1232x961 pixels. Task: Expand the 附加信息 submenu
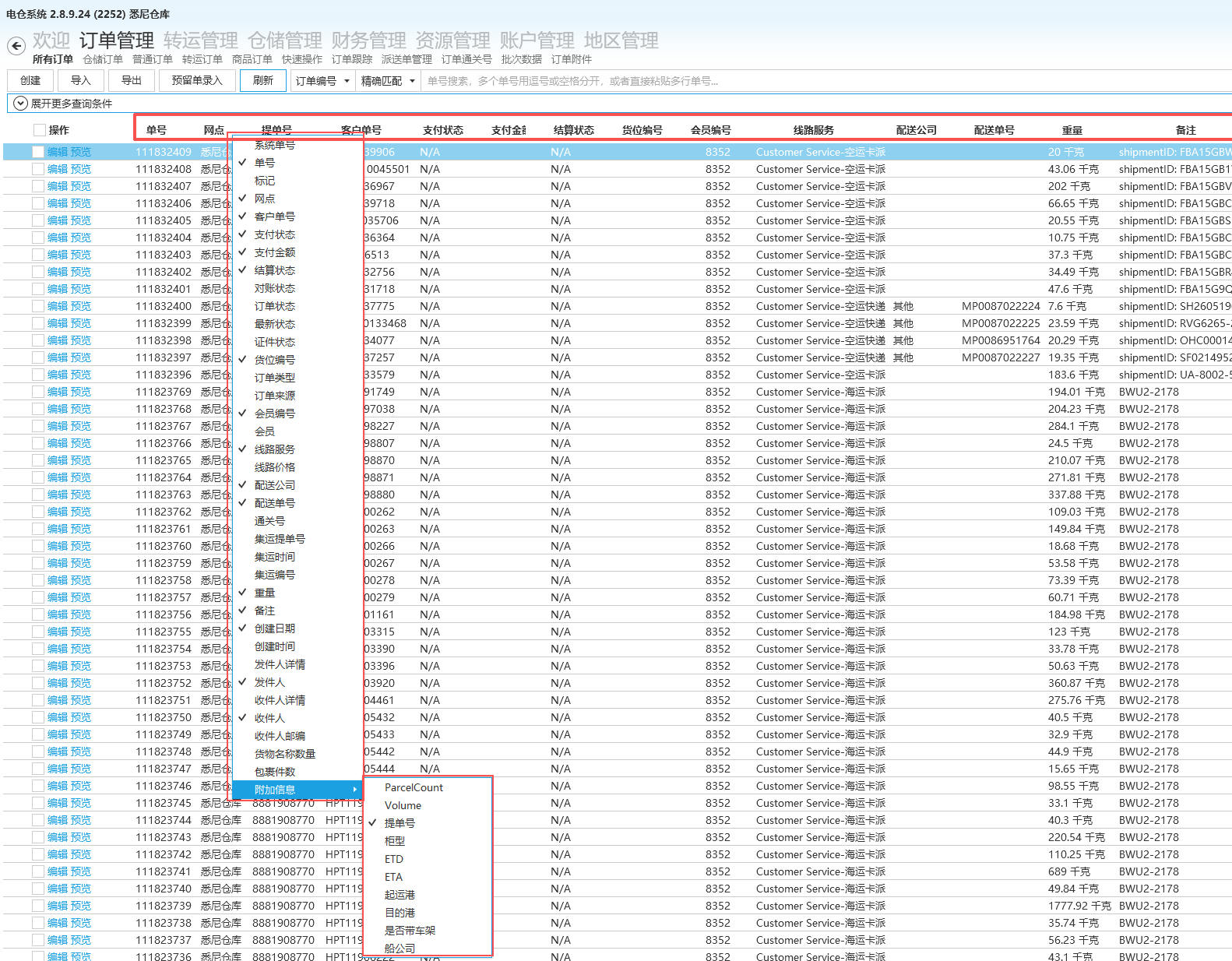[x=298, y=790]
